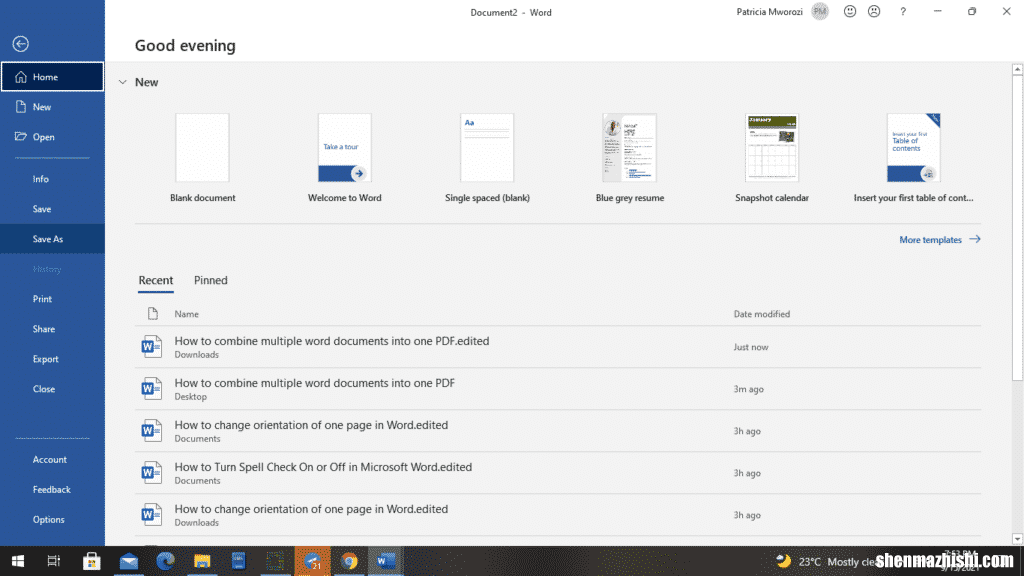The height and width of the screenshot is (576, 1024).
Task: Open the orange app with badge 21
Action: [313, 561]
